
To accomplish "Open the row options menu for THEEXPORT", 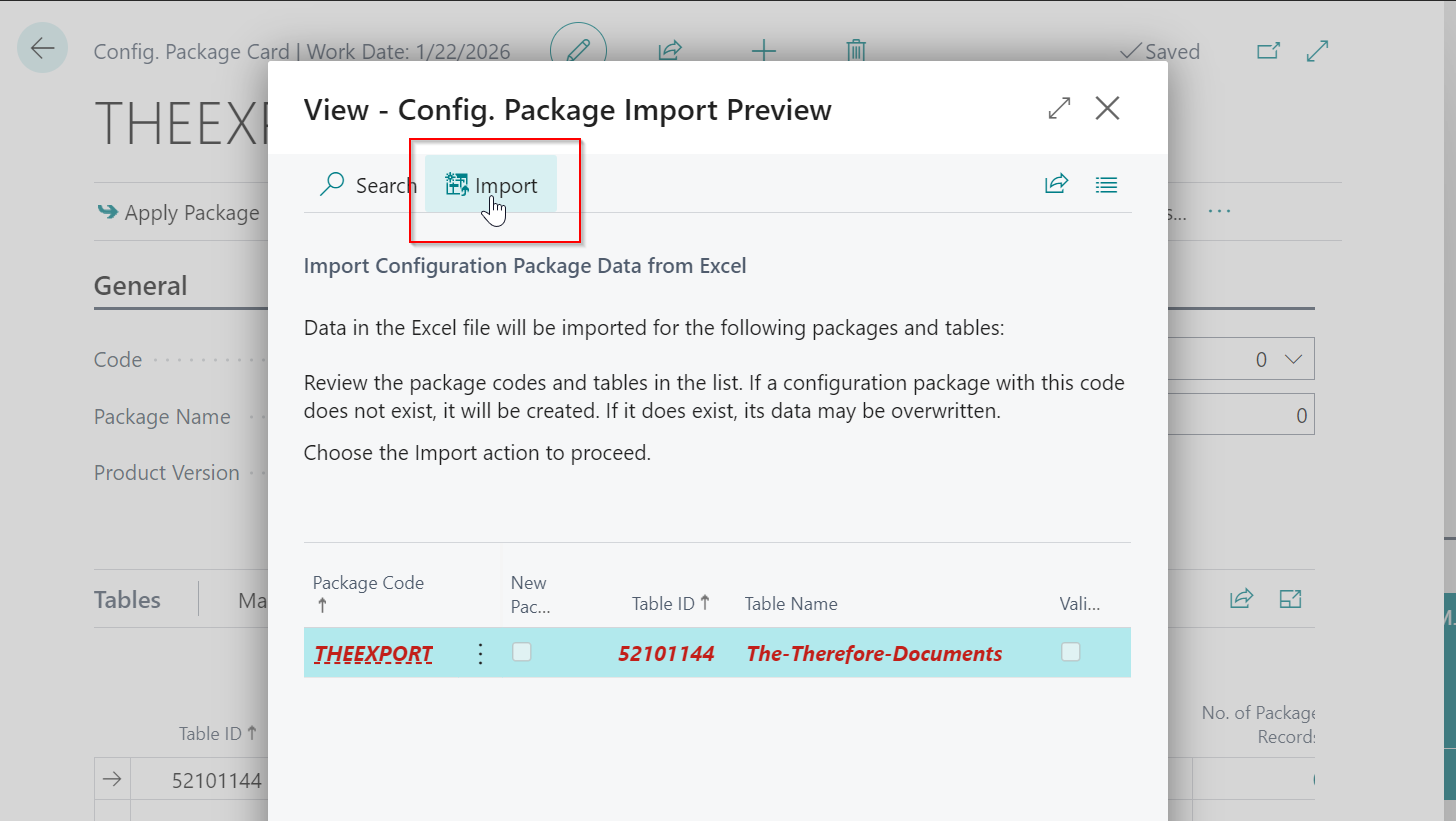I will (480, 654).
